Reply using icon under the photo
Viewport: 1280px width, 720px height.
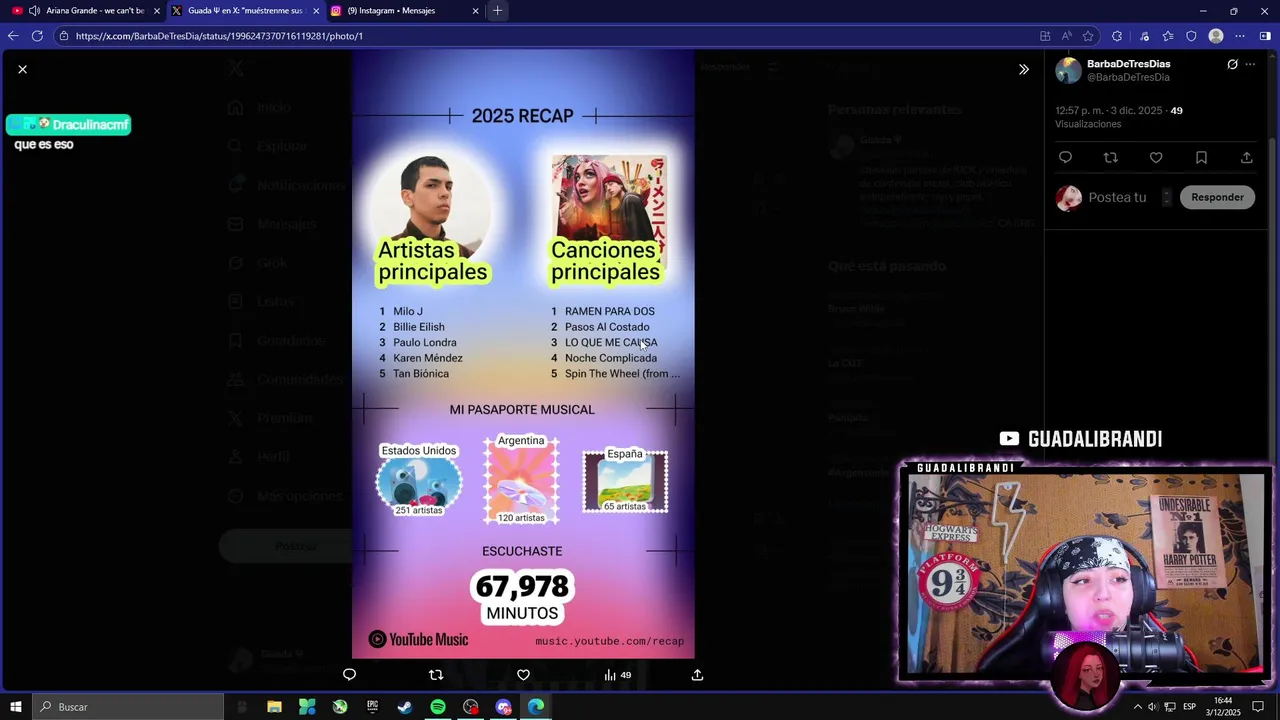click(349, 675)
